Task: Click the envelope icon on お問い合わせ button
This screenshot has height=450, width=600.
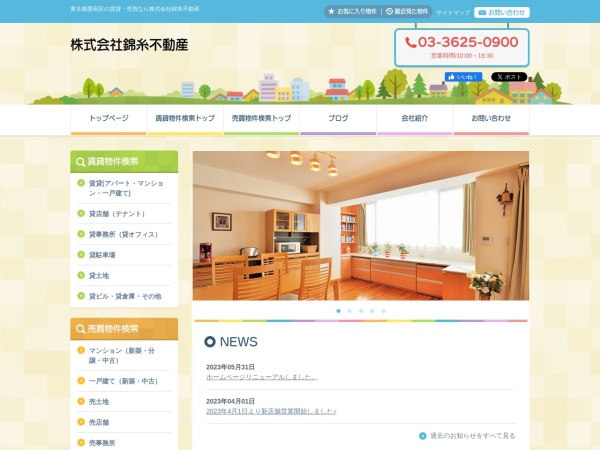Action: click(482, 13)
